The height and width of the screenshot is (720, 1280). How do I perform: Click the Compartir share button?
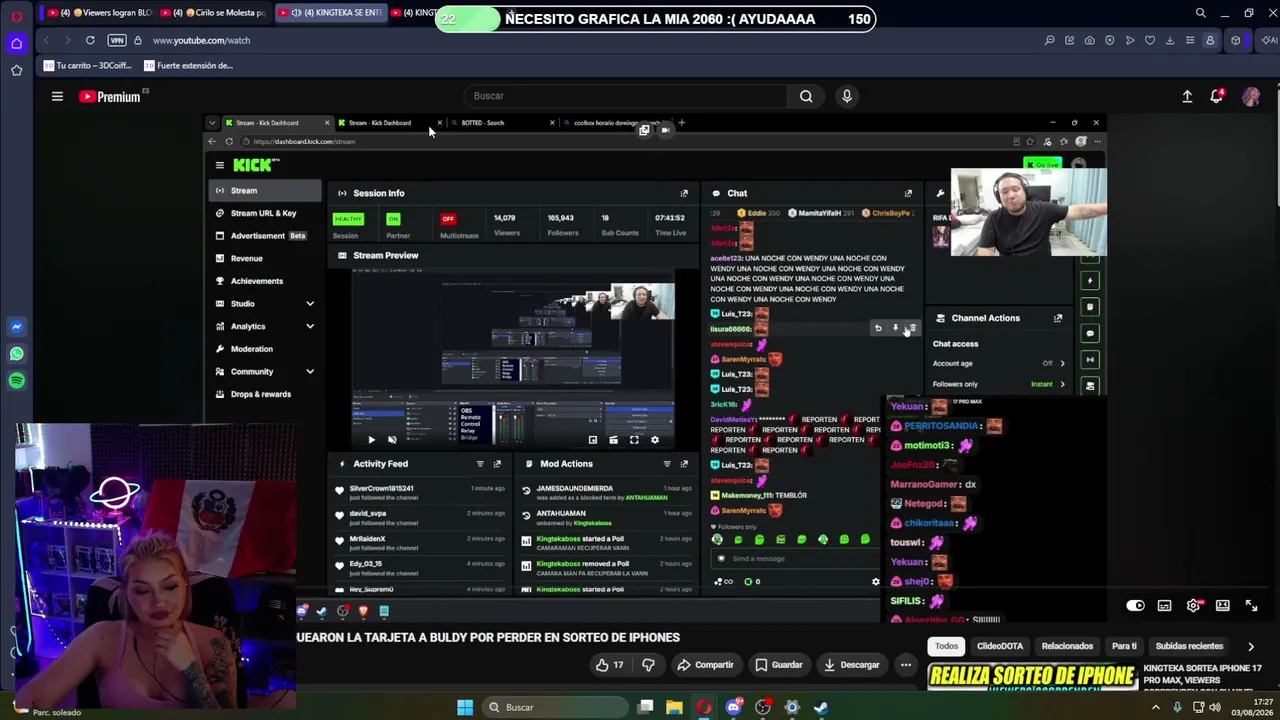pyautogui.click(x=705, y=665)
